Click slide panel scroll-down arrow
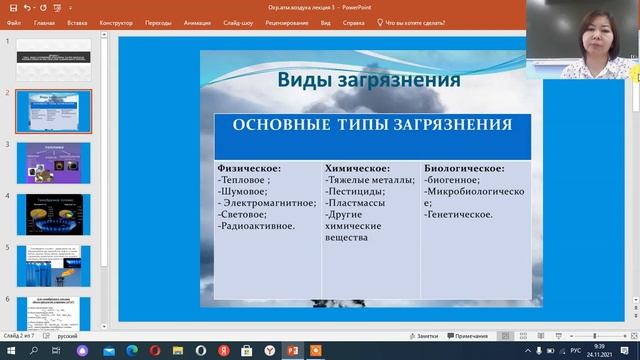The image size is (640, 360). tap(104, 327)
